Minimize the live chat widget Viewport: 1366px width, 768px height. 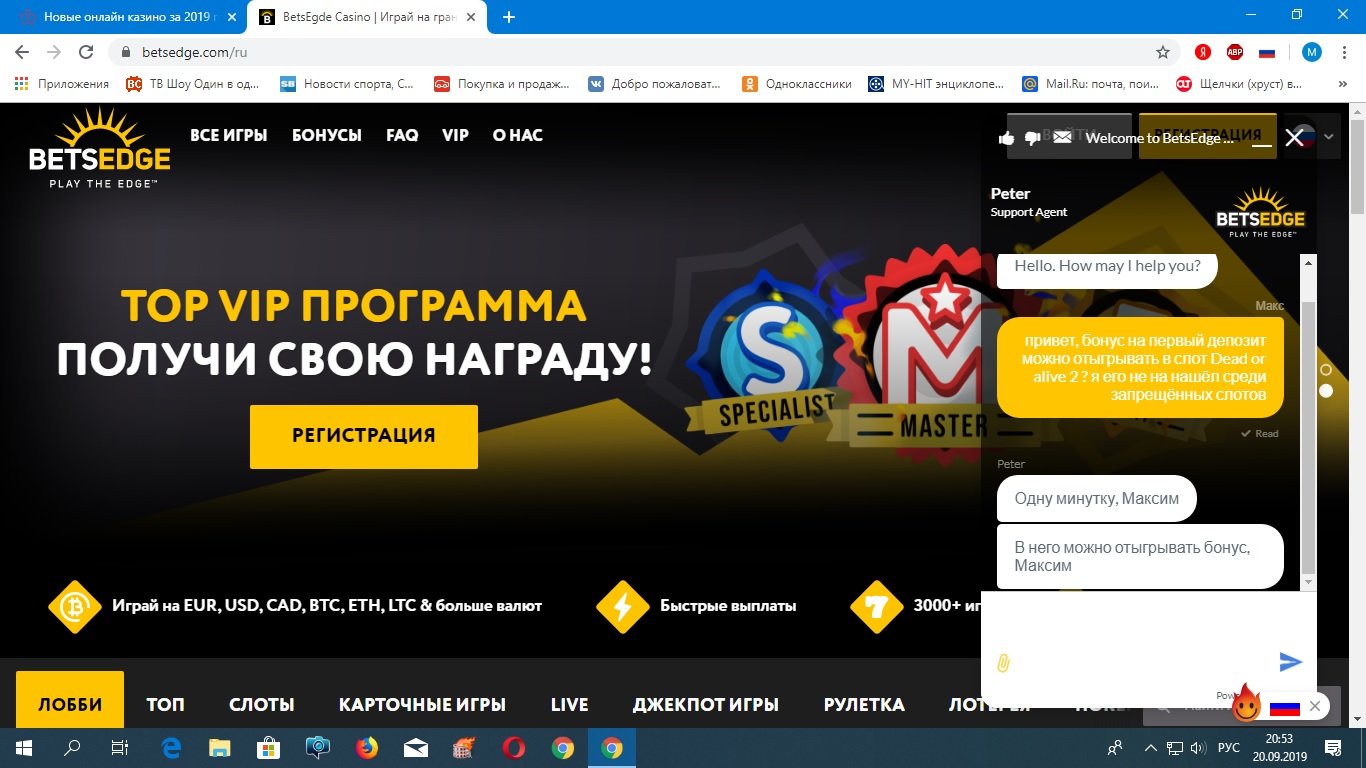point(1262,138)
